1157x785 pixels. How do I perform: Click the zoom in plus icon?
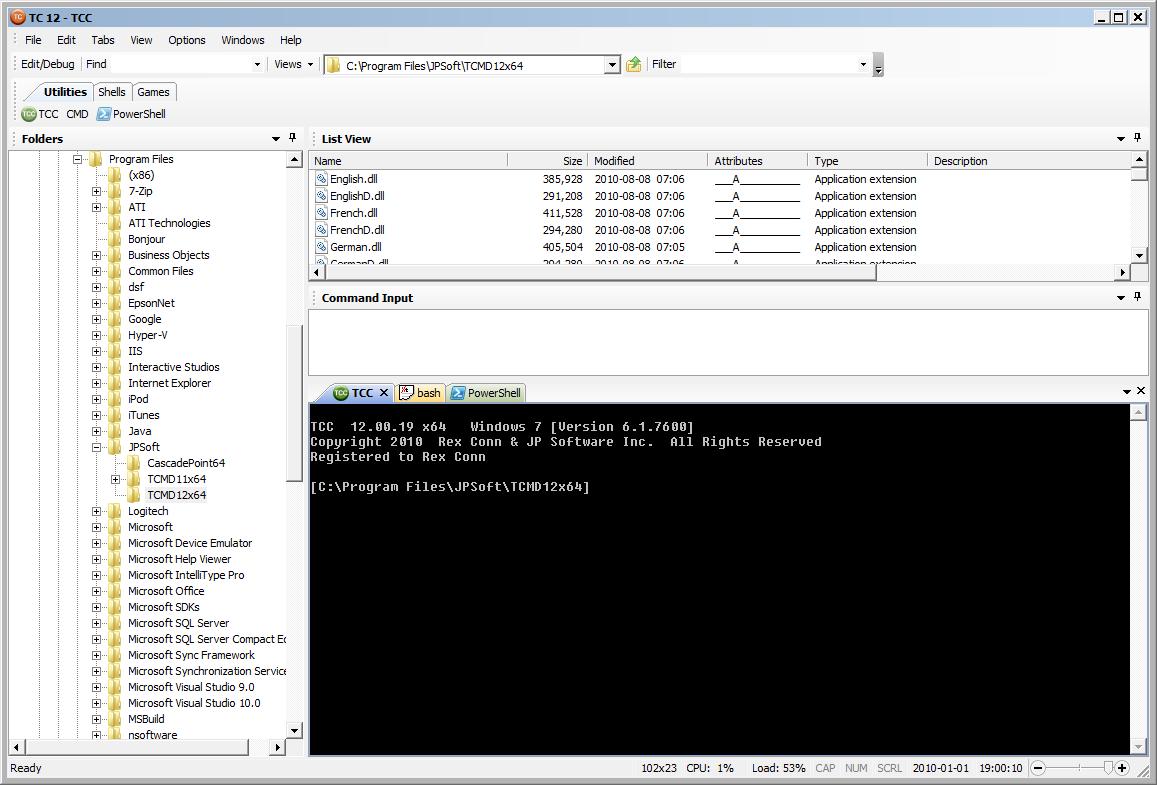[1122, 768]
